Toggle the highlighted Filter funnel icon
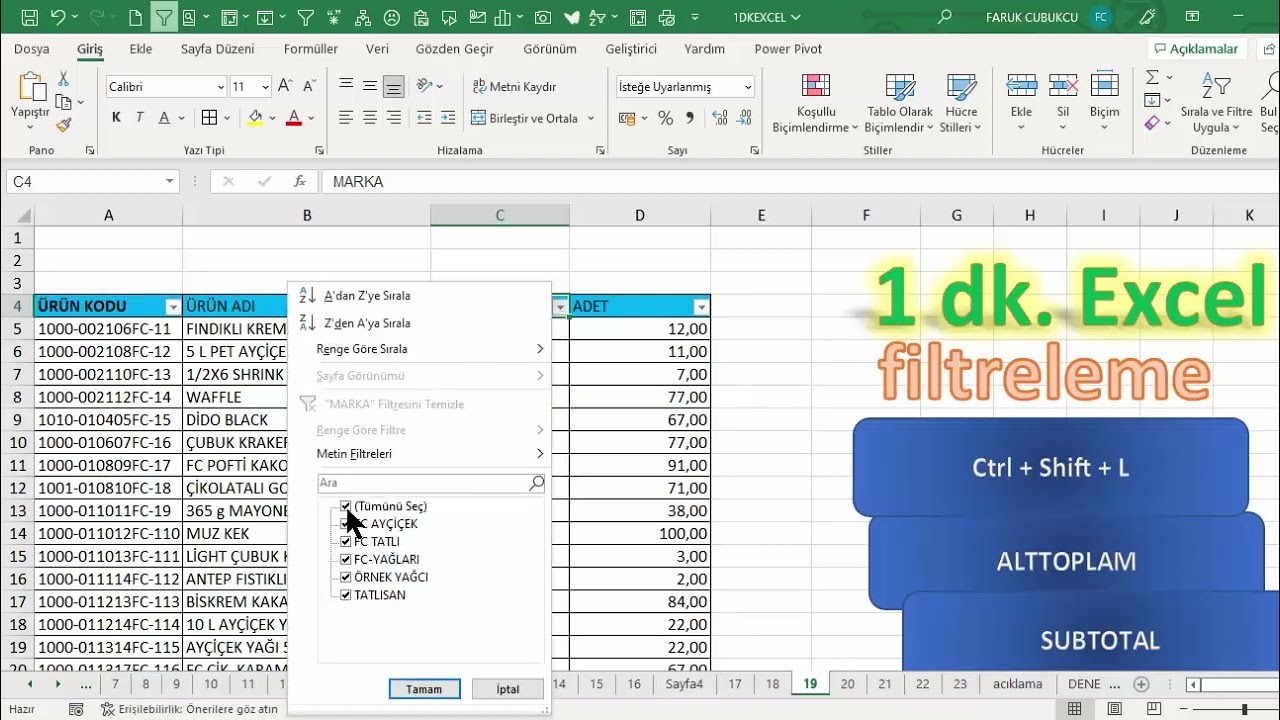This screenshot has height=720, width=1280. [163, 17]
